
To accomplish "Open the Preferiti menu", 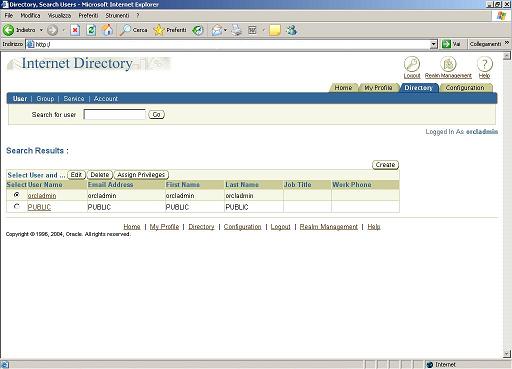I will [88, 15].
